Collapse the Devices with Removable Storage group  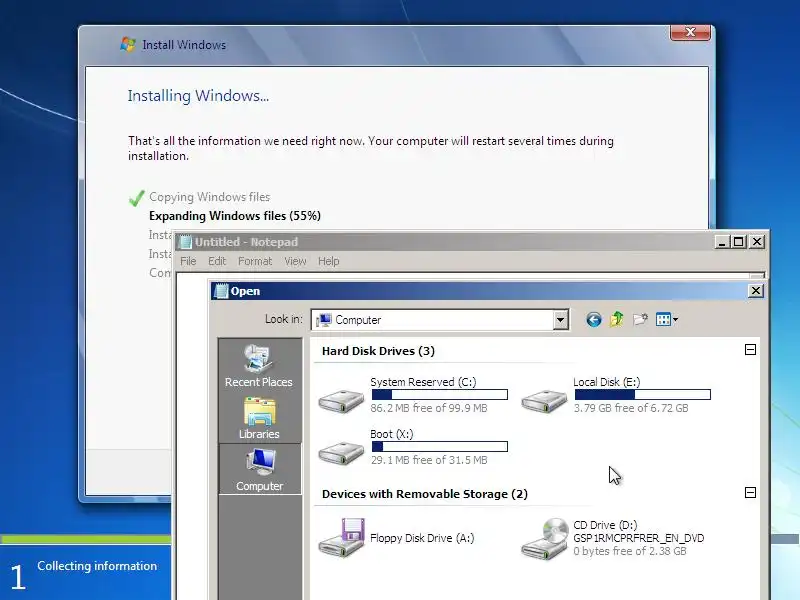click(750, 493)
